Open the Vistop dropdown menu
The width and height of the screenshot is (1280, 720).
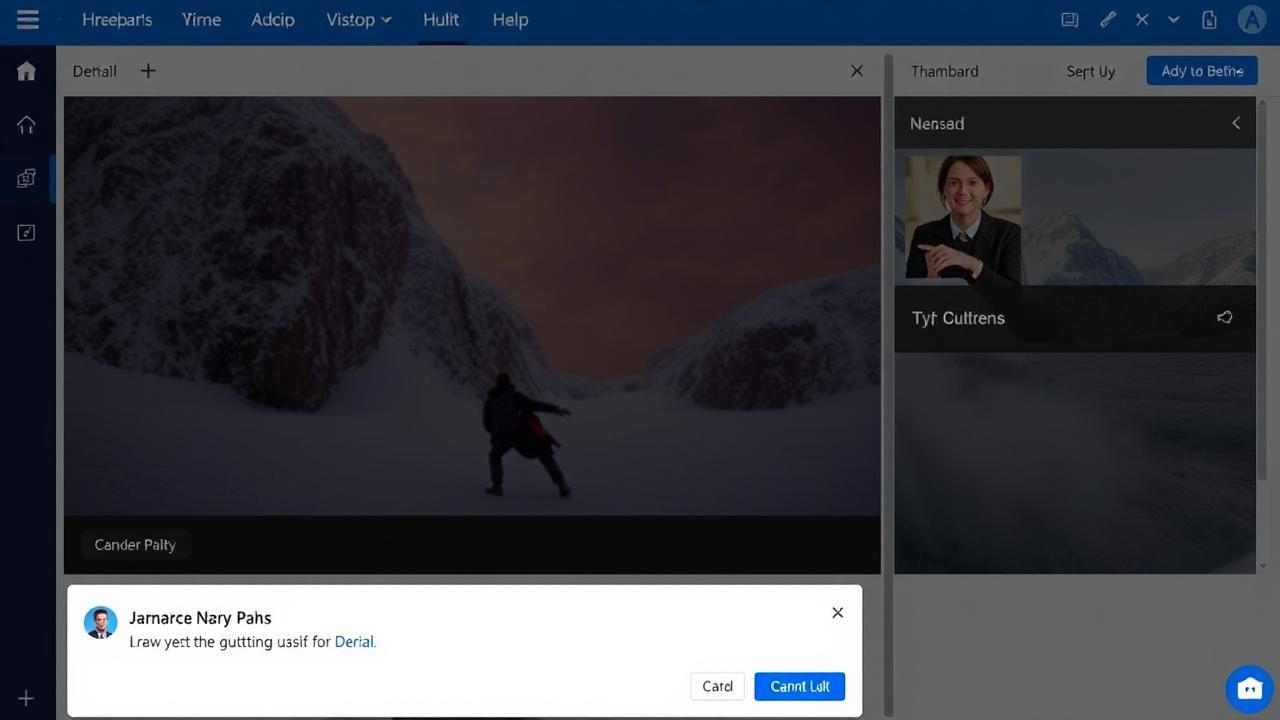(358, 20)
